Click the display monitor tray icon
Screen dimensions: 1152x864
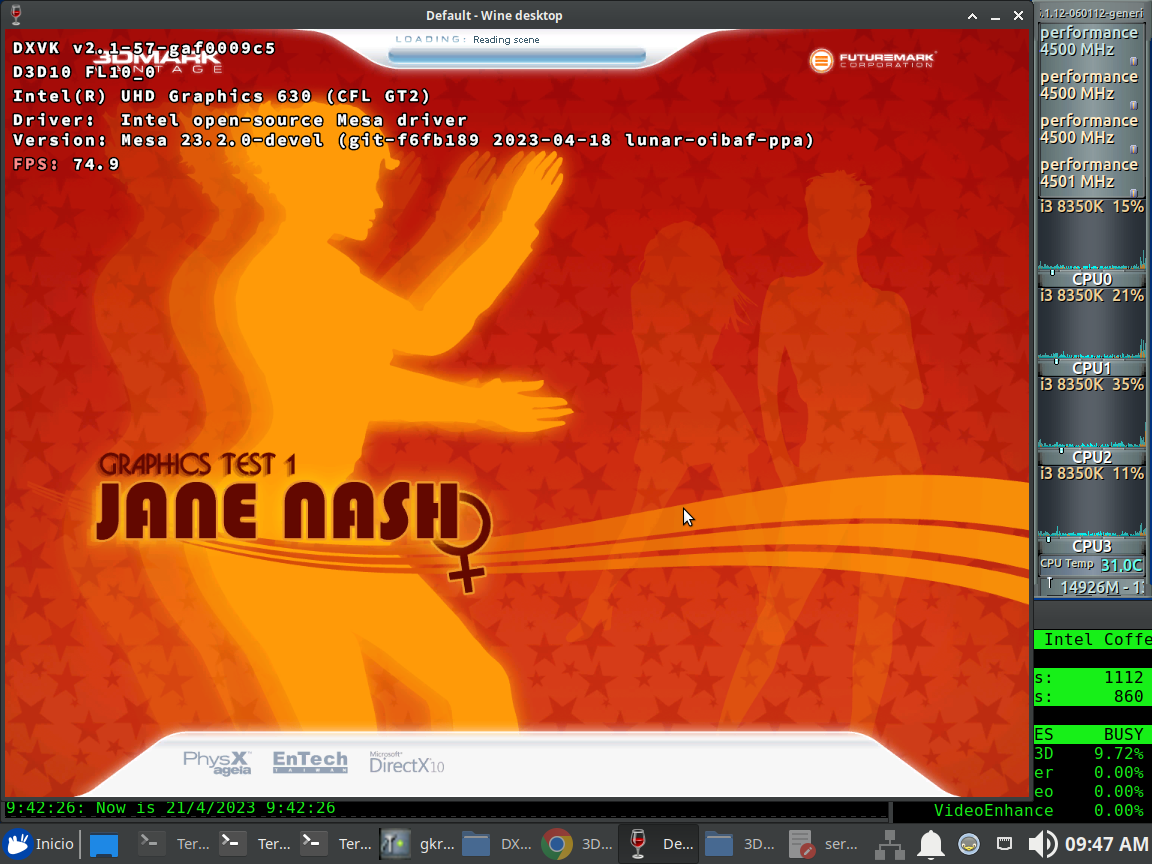pos(1004,843)
